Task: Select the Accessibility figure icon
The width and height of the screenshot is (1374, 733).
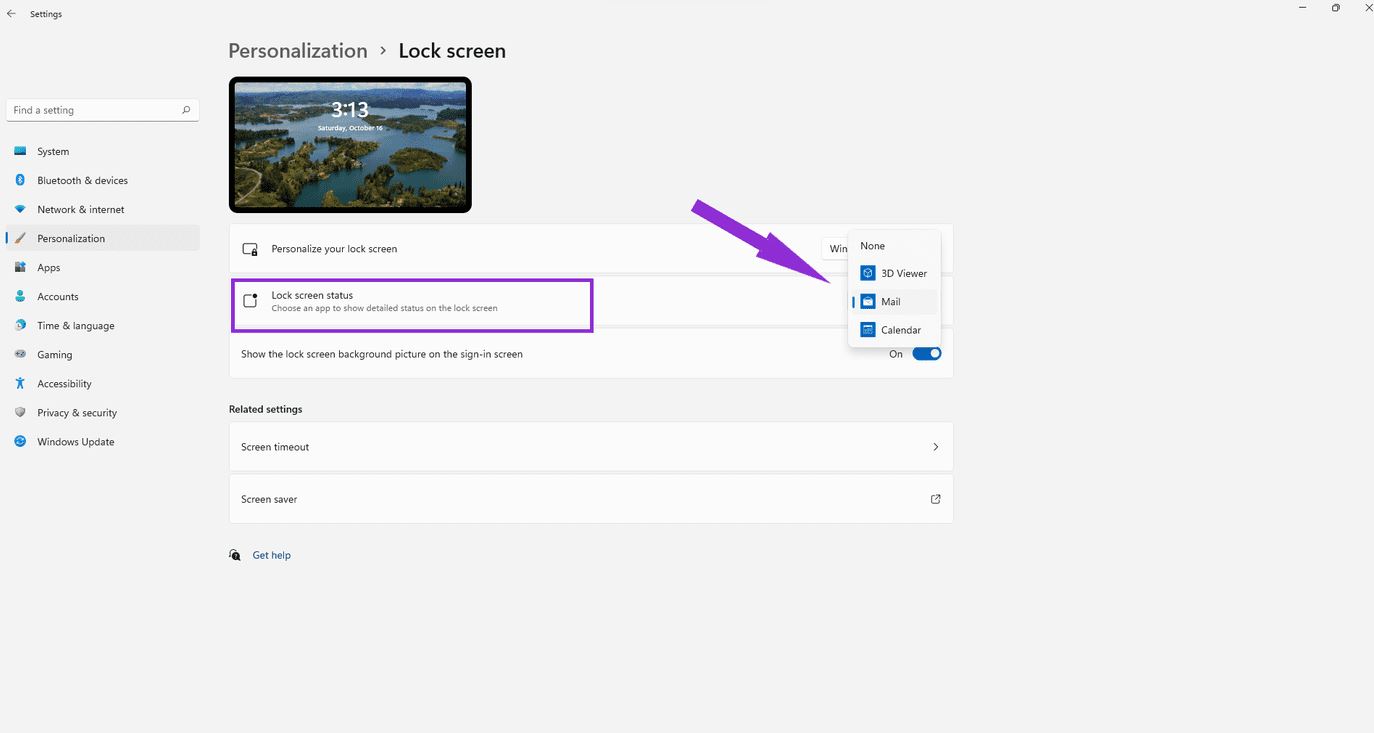Action: 20,384
